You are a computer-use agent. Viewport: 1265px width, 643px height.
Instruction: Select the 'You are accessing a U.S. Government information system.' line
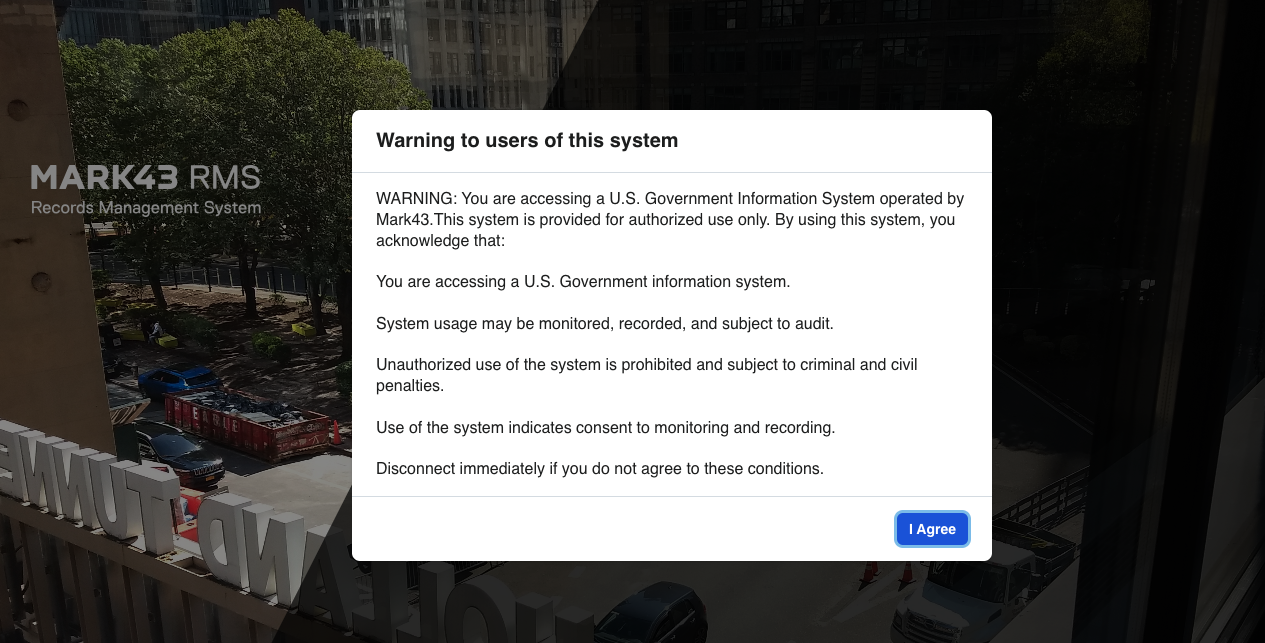[583, 282]
